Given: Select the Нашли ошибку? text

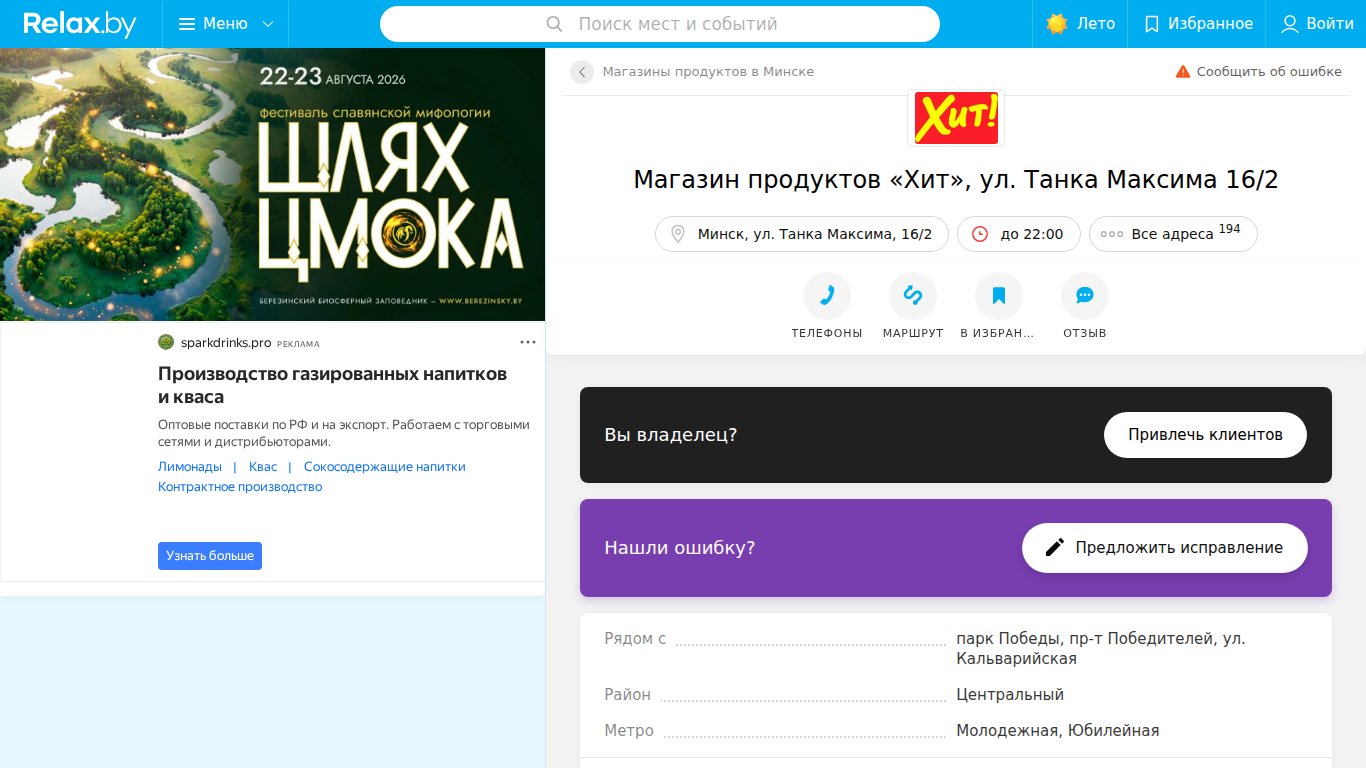Looking at the screenshot, I should coord(680,548).
